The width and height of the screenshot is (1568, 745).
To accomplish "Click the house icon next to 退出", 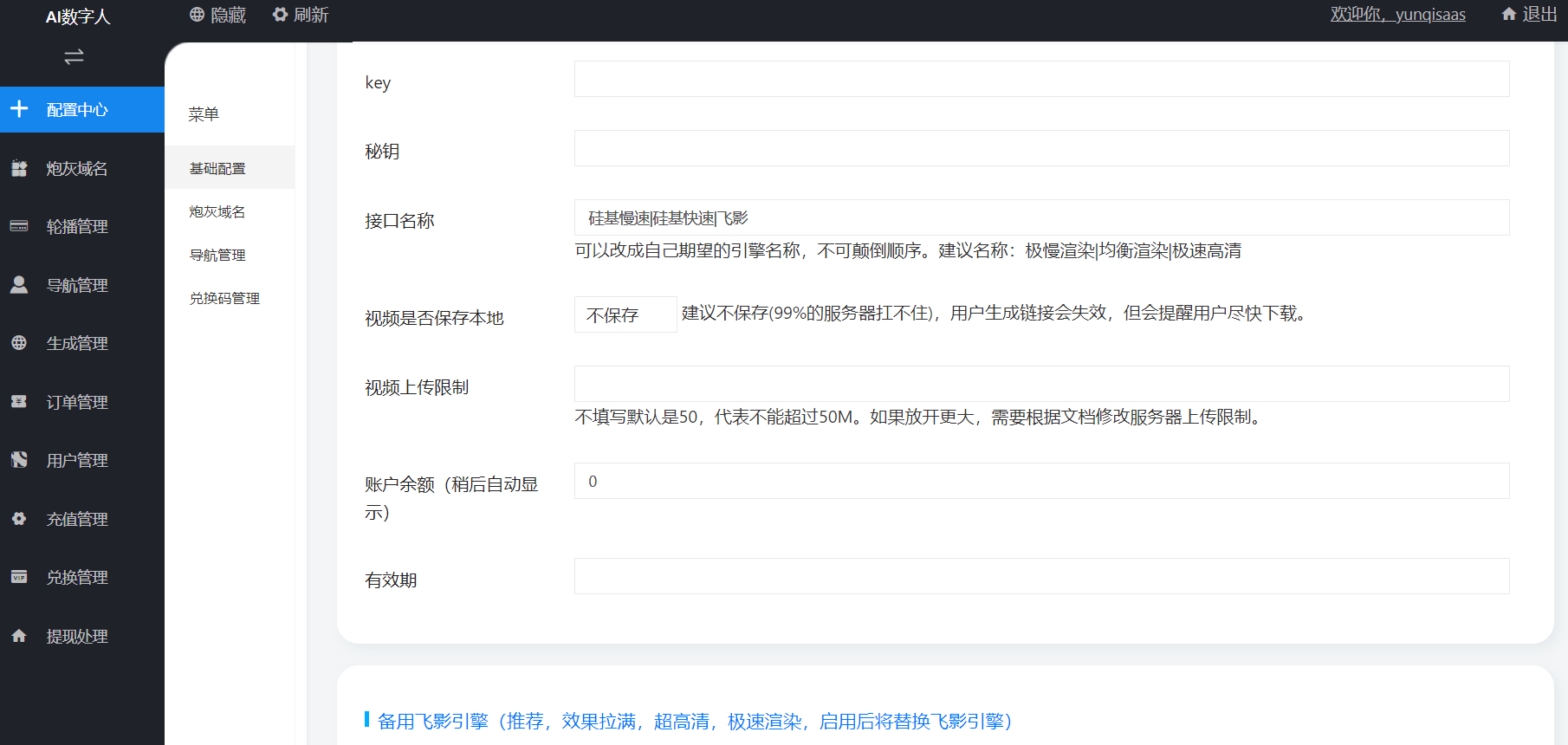I will click(x=1509, y=14).
